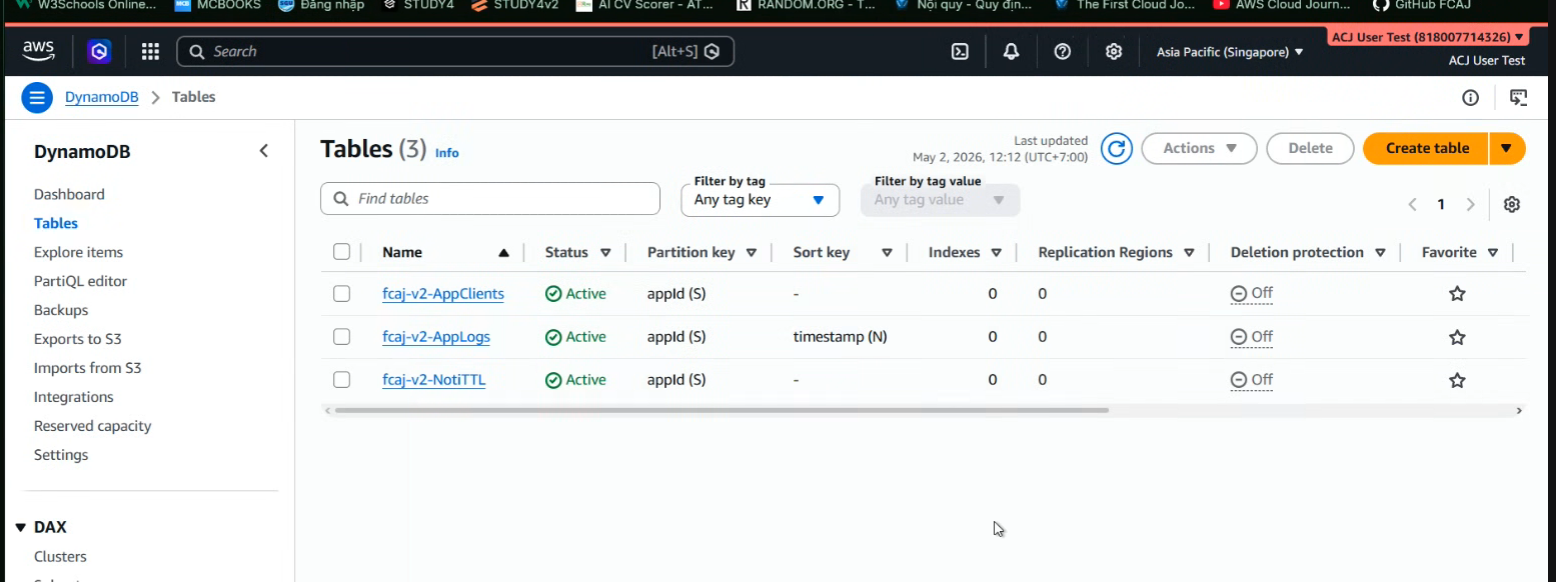
Task: Go to next page arrow
Action: point(1470,204)
